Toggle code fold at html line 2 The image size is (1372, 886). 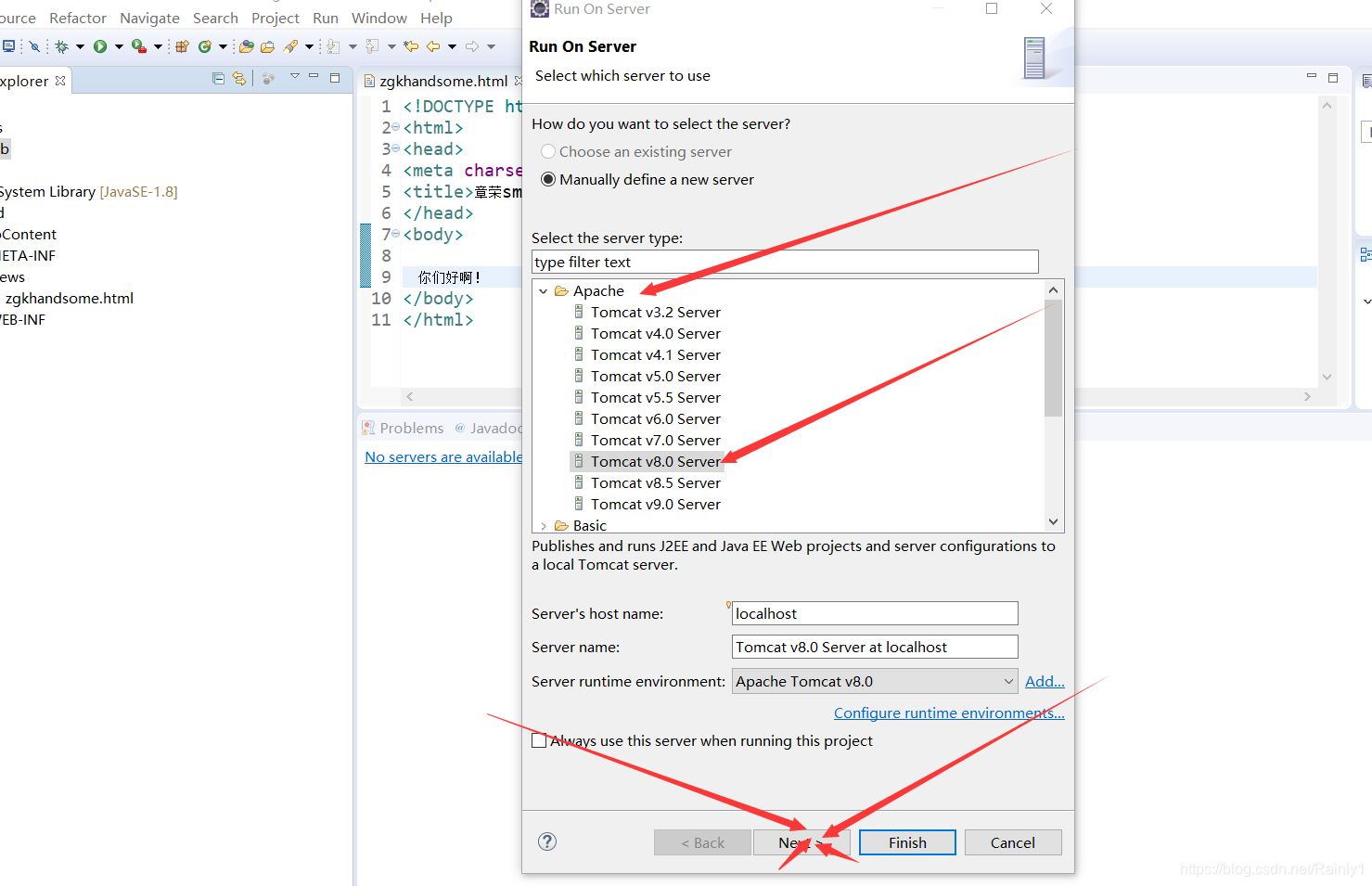point(396,127)
